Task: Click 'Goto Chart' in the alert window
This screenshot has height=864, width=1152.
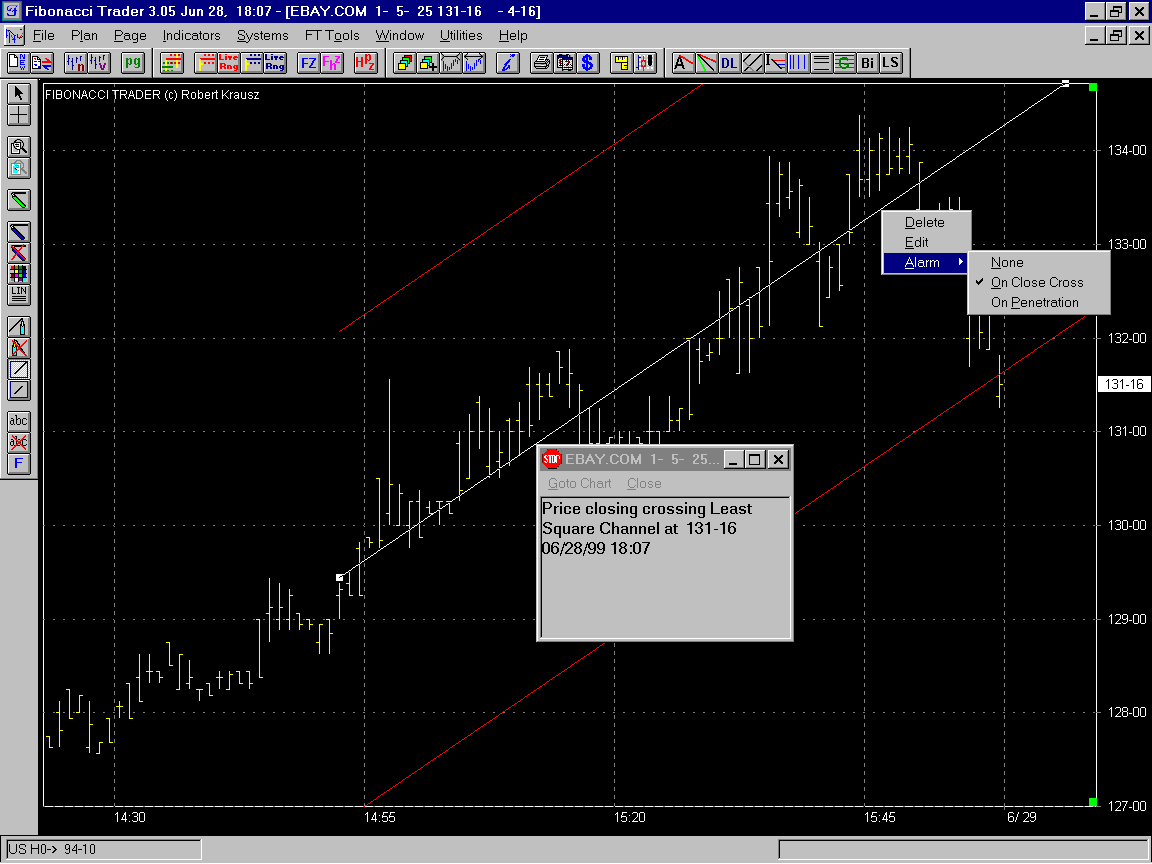Action: click(580, 483)
